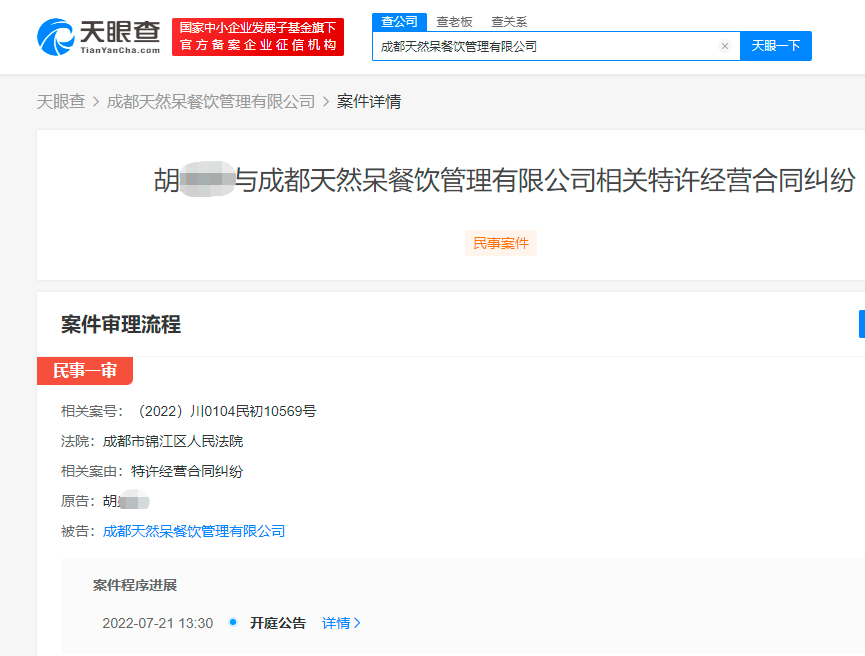
Task: Select the 查公司 search tab
Action: coord(399,22)
